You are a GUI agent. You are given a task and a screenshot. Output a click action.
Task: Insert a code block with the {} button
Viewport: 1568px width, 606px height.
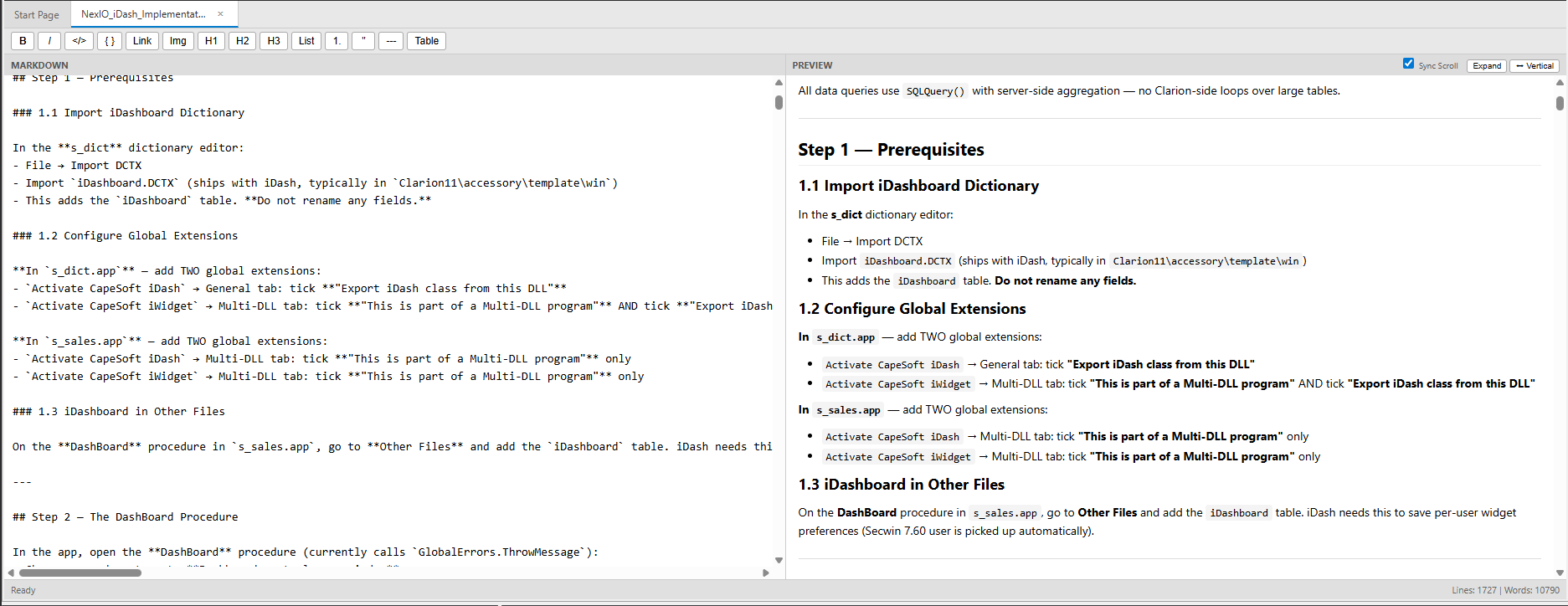click(110, 41)
